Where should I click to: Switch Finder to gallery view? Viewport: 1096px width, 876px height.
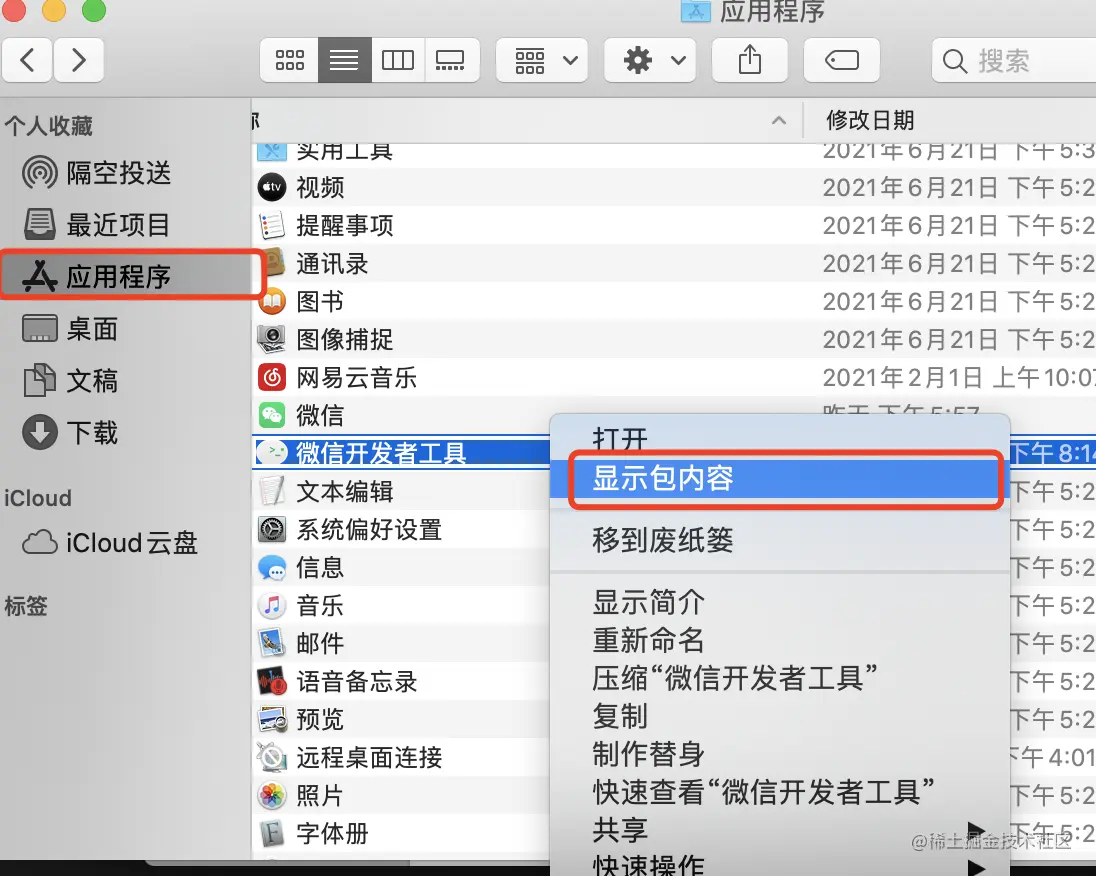pyautogui.click(x=451, y=60)
